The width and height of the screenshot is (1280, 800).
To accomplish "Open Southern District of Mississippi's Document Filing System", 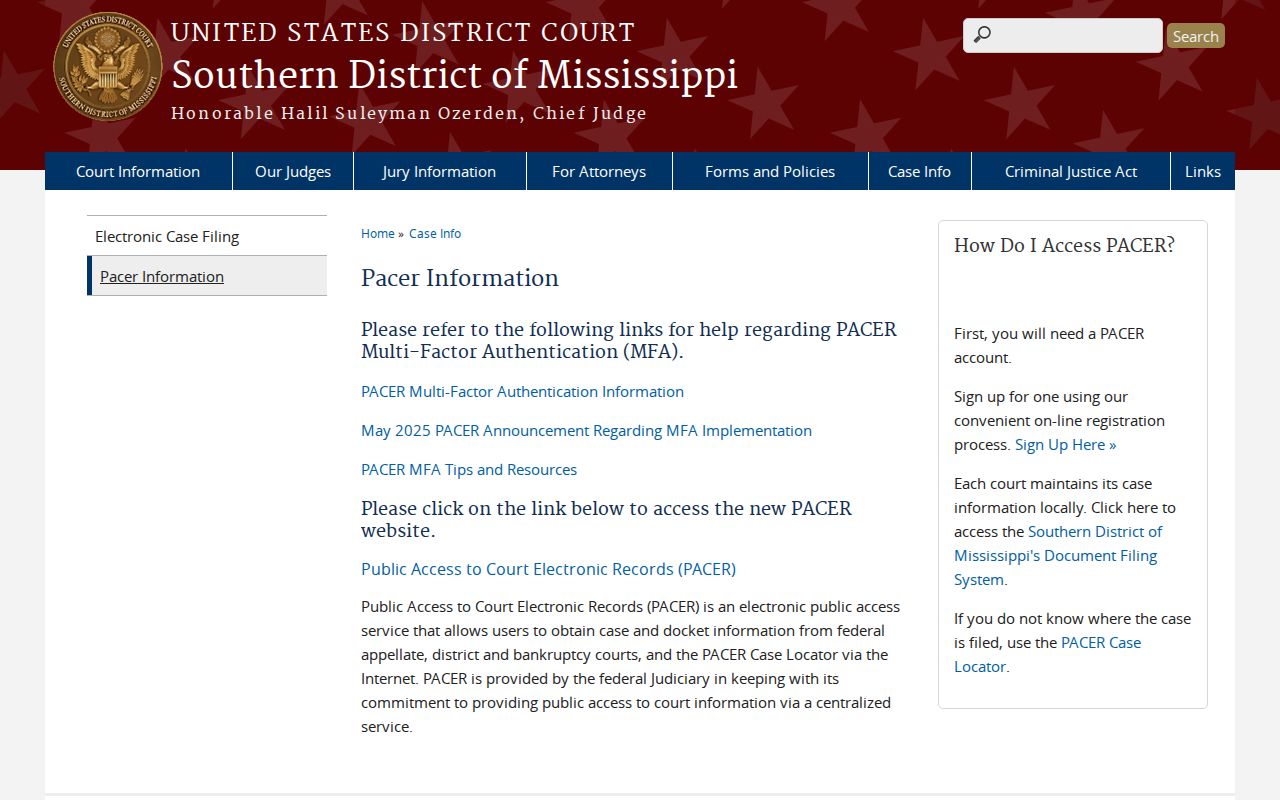I will 1058,555.
